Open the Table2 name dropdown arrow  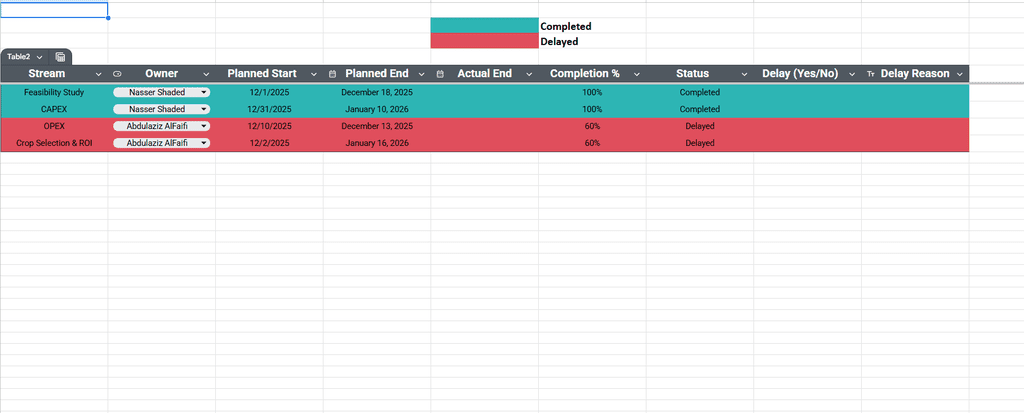[x=39, y=57]
